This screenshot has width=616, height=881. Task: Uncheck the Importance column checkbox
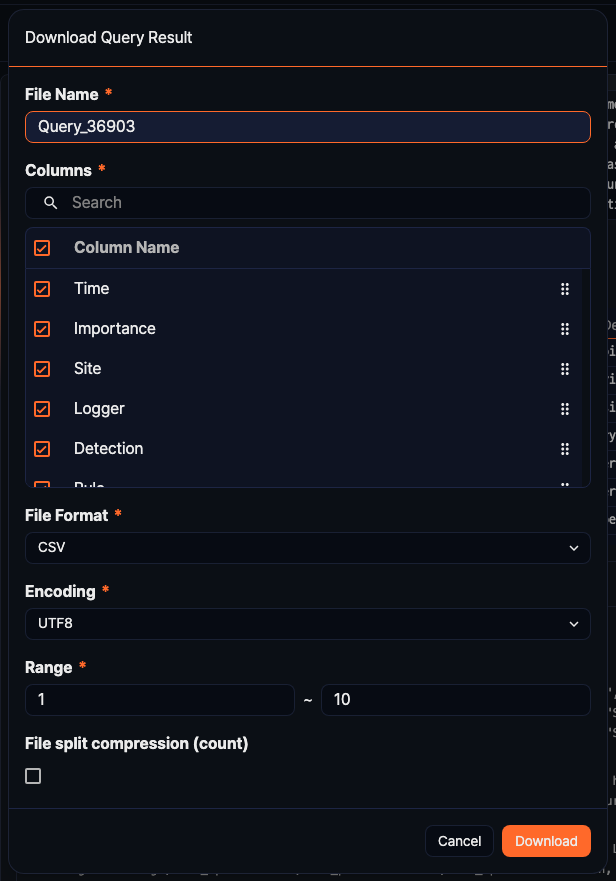42,328
